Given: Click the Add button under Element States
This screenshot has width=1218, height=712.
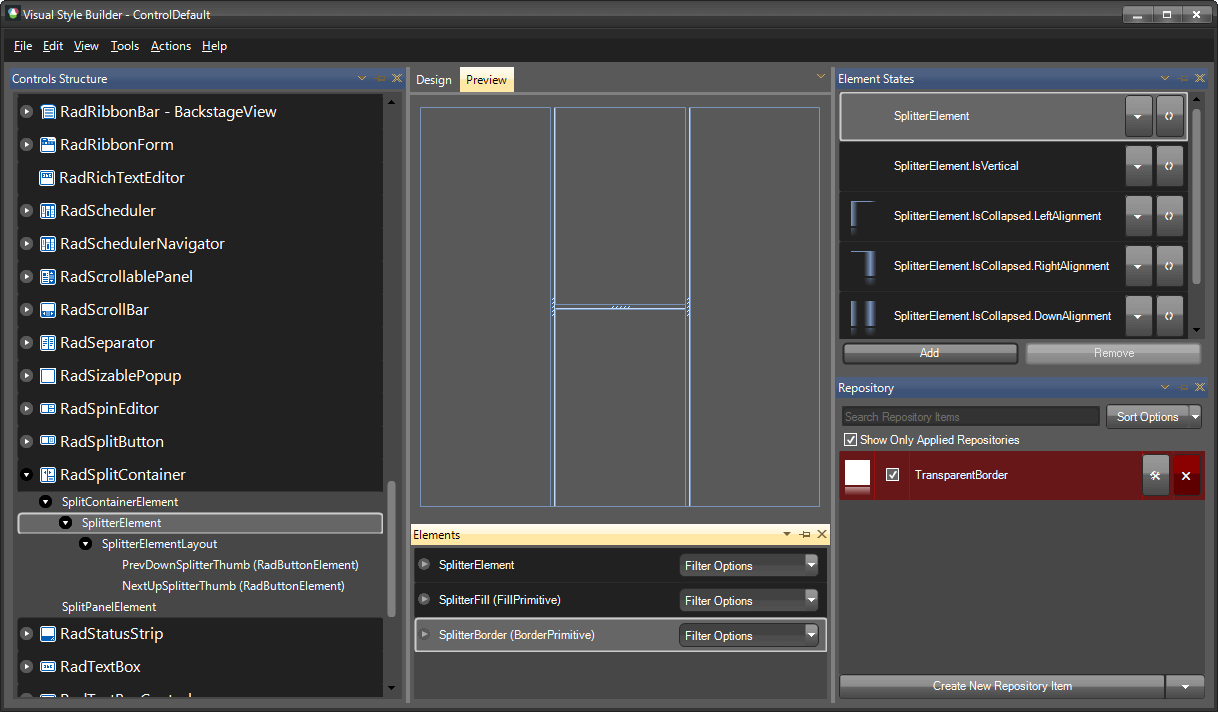Looking at the screenshot, I should point(929,353).
